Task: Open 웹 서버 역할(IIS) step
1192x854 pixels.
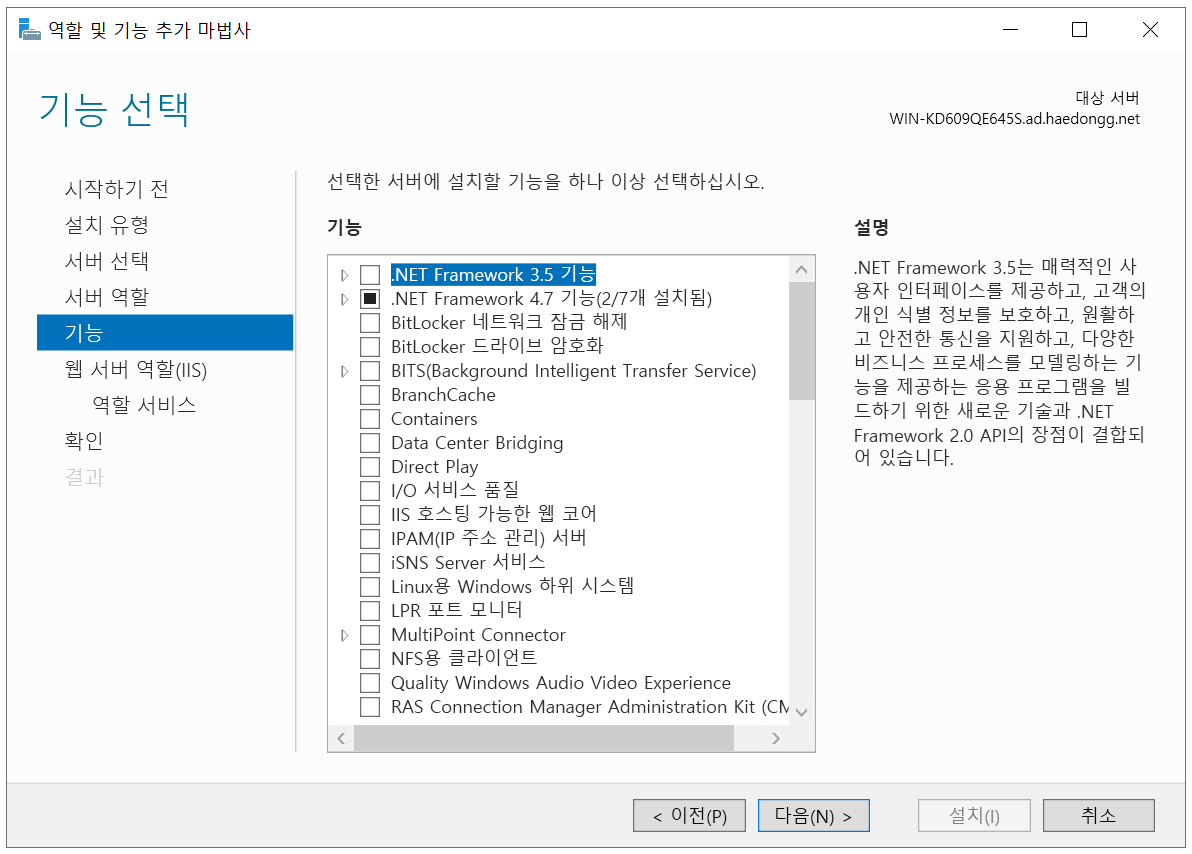Action: tap(135, 369)
